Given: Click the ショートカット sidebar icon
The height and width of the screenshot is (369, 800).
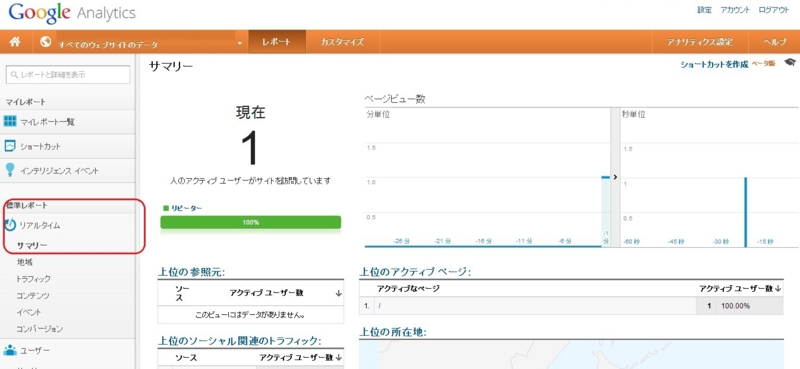Looking at the screenshot, I should coord(10,146).
